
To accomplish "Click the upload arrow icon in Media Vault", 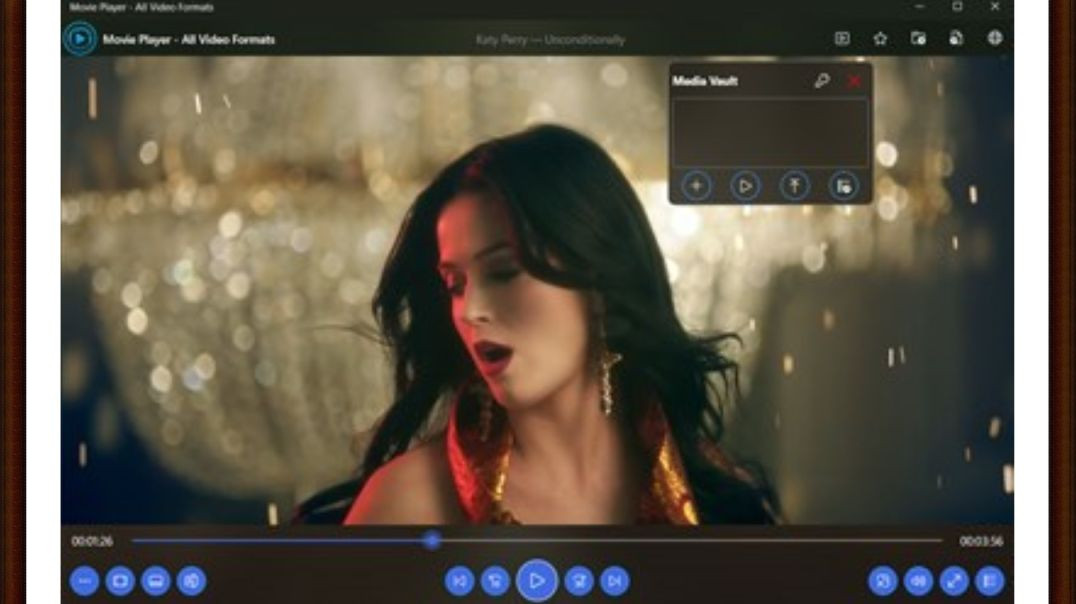I will pos(794,186).
